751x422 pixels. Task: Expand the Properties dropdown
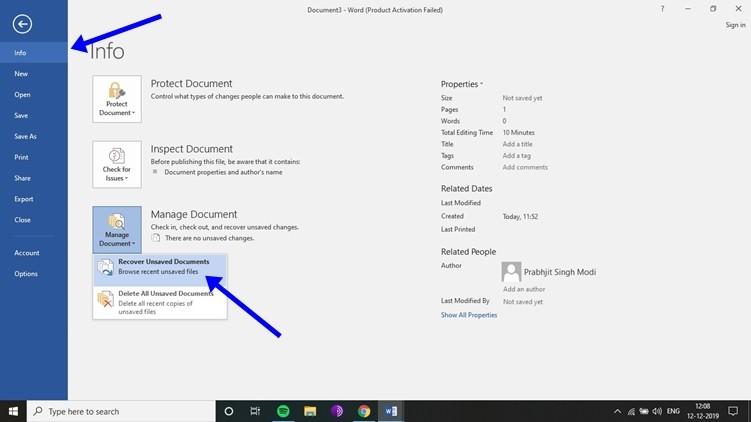coord(462,84)
